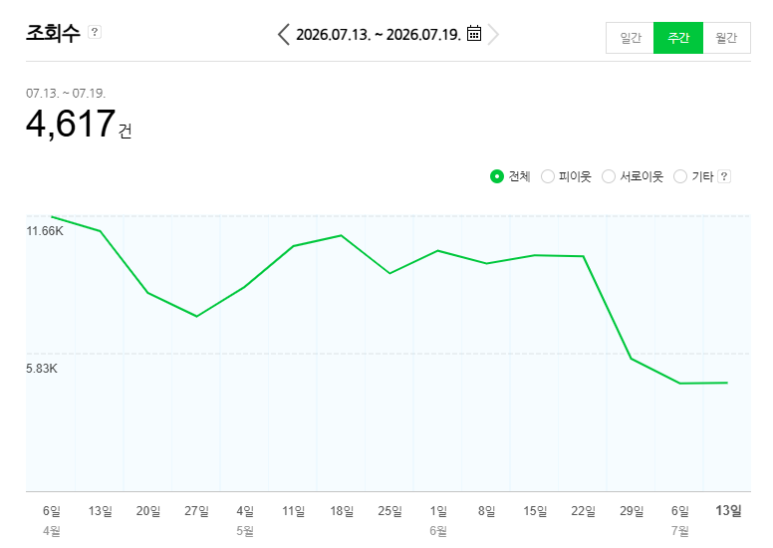Select the 기타 radio option

coord(680,176)
